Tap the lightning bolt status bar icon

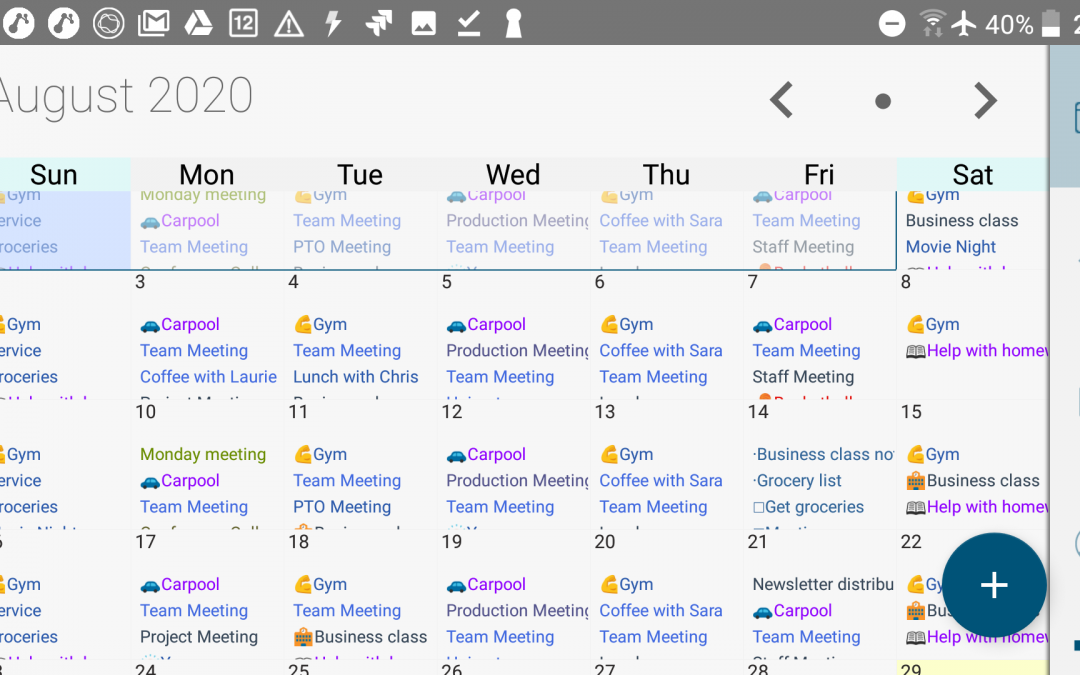pyautogui.click(x=332, y=22)
